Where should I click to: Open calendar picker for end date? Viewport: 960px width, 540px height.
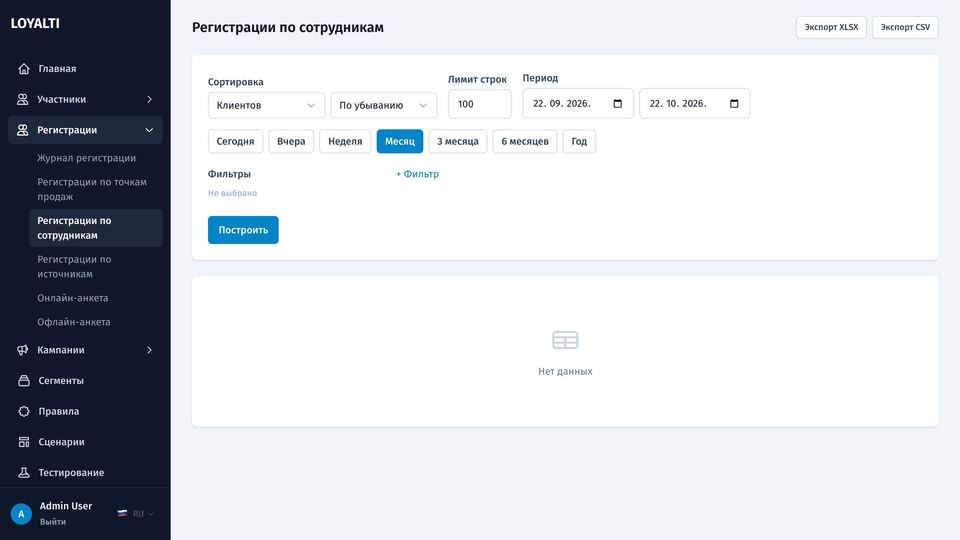pos(734,103)
